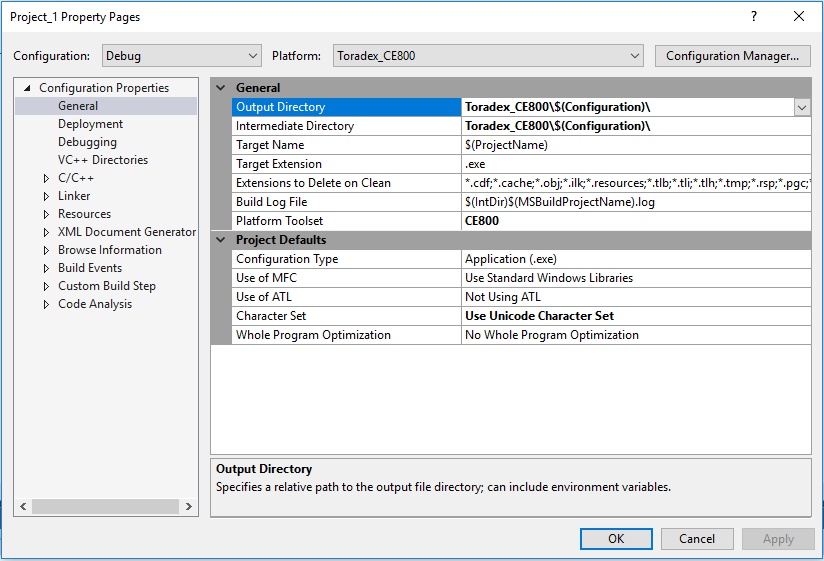
Task: Click the tree scrollbar left arrow
Action: click(23, 506)
